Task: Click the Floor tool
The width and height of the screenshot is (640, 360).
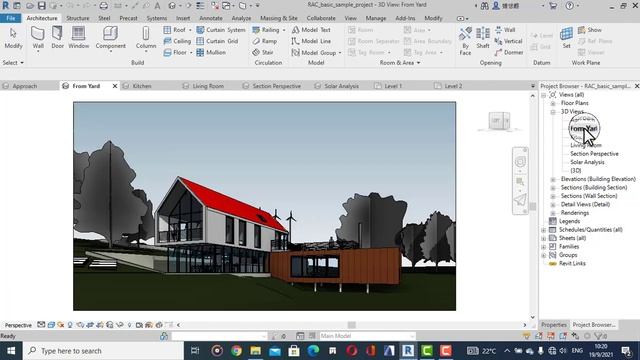Action: coord(175,53)
